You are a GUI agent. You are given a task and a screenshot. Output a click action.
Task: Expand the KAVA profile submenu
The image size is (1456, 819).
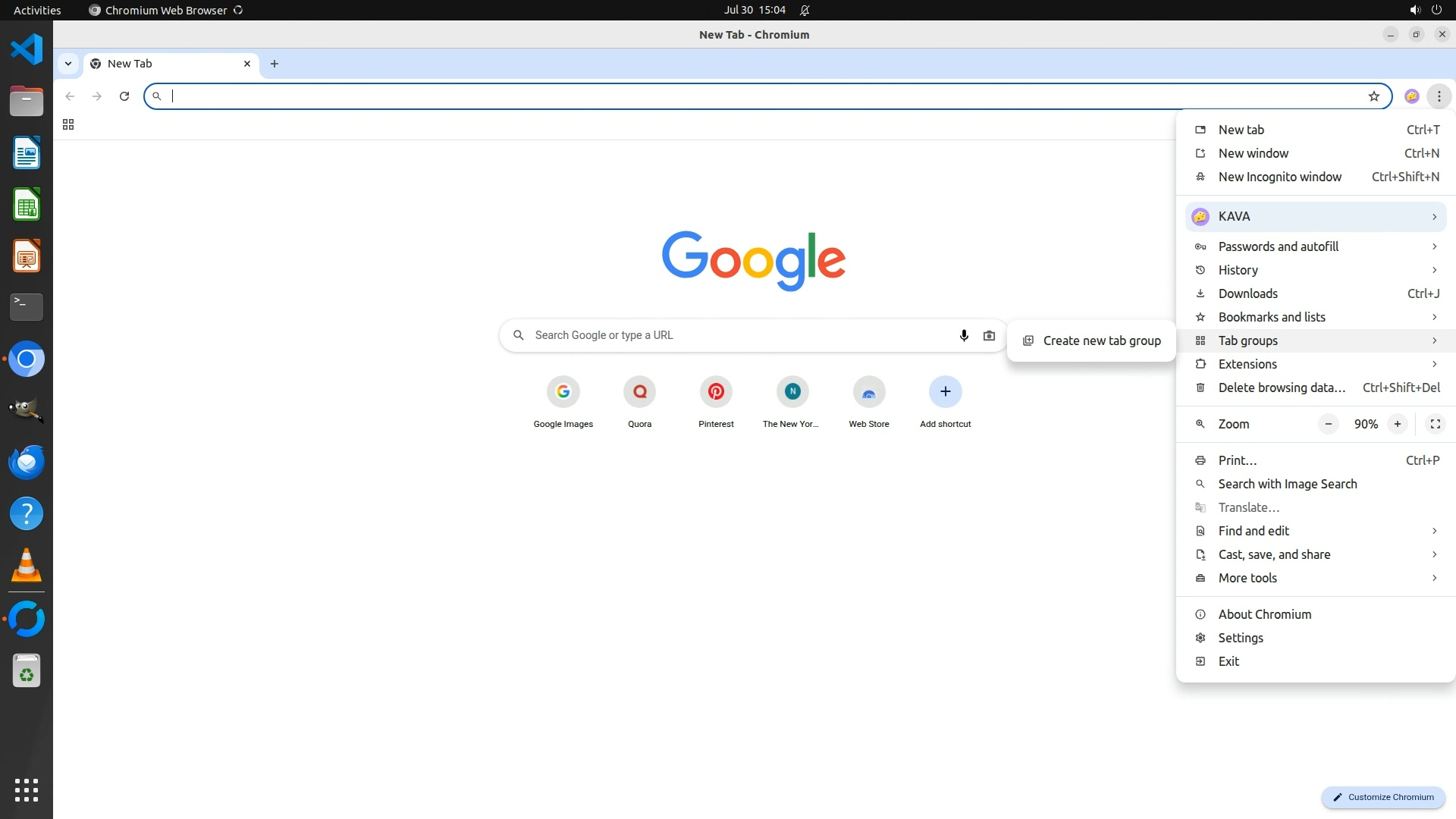coord(1315,217)
